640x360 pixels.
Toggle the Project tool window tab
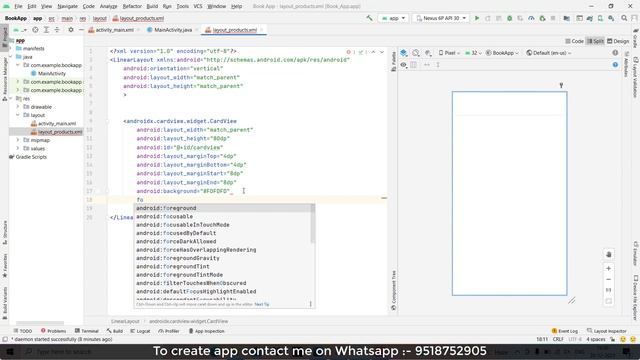pos(4,38)
